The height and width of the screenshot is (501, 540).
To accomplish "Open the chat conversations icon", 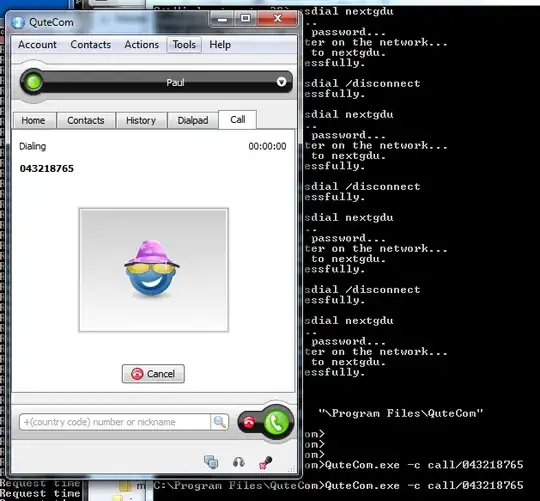I will coord(211,462).
